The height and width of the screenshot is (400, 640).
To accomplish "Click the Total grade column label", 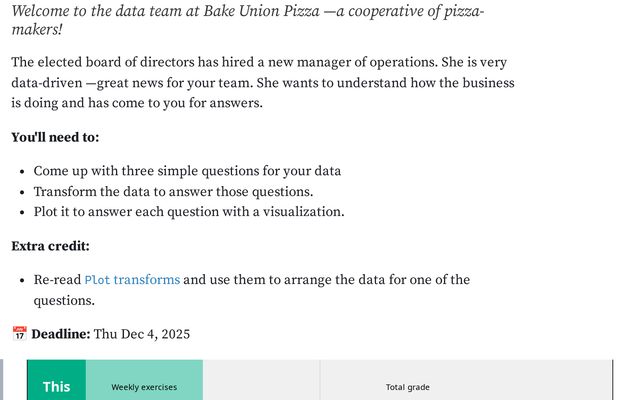I will click(x=408, y=387).
